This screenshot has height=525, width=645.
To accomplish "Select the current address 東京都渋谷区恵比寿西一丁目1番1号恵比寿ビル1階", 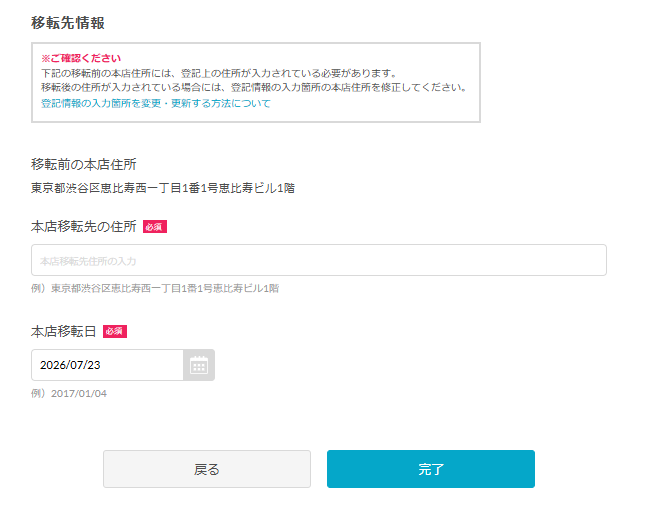I will coord(163,188).
